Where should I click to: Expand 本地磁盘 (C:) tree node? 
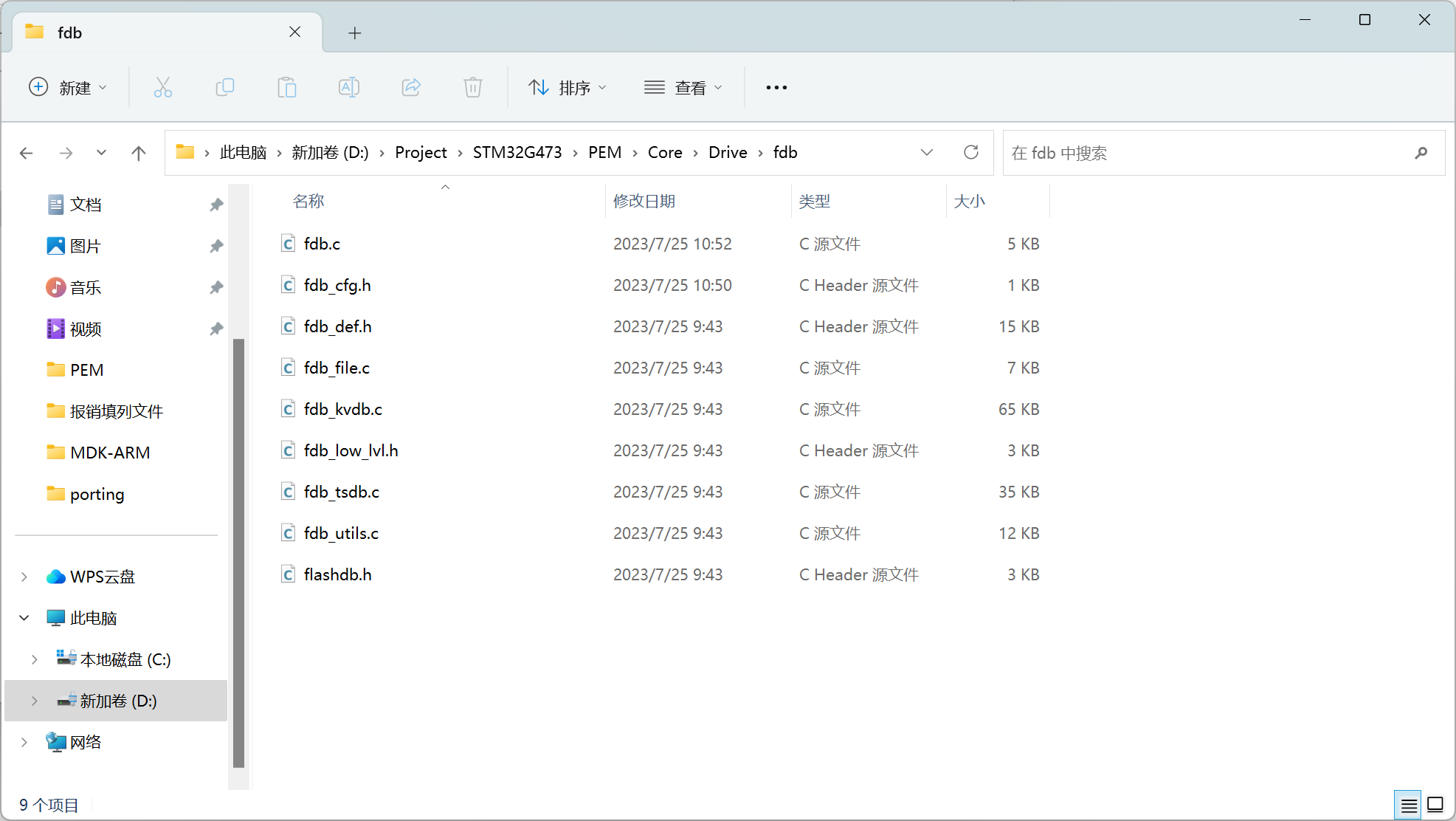click(x=35, y=659)
